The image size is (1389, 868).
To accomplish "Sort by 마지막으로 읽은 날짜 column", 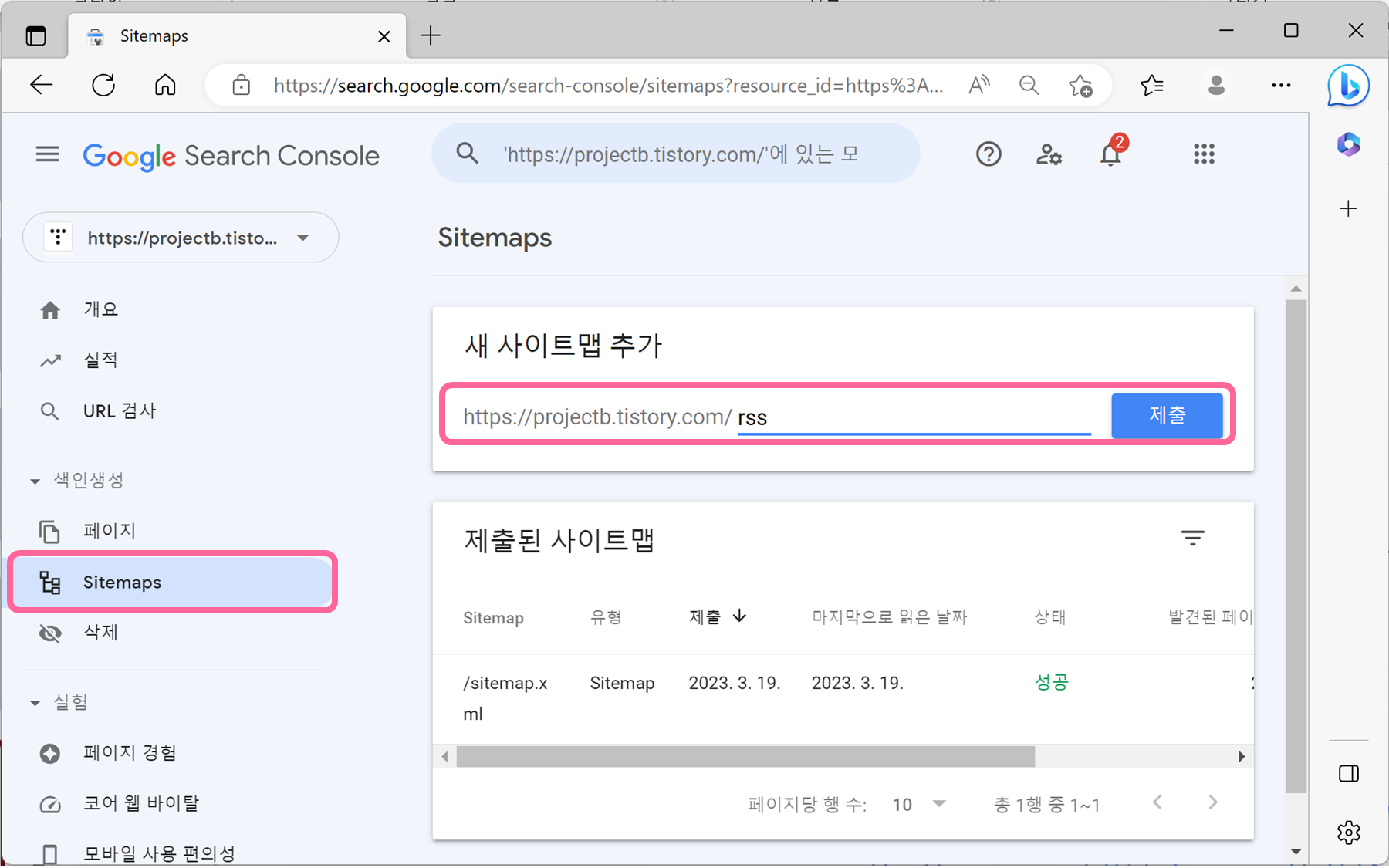I will (x=889, y=617).
